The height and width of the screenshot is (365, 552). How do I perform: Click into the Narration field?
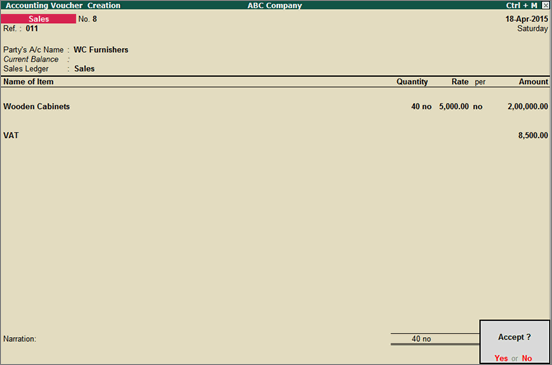point(211,339)
